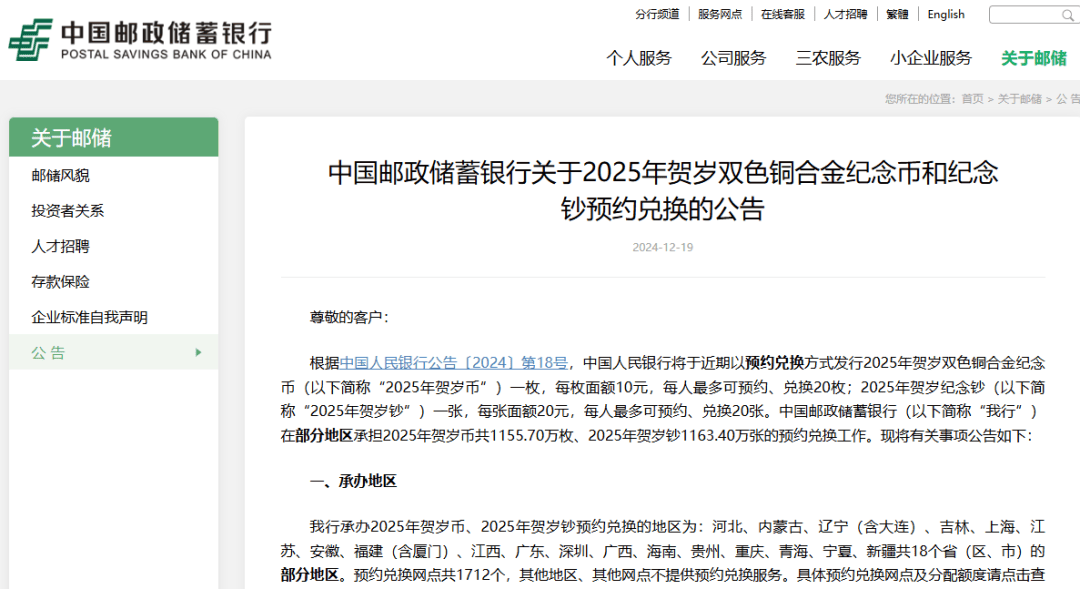Open the 个人服务 navigation menu
Screen dimensions: 1080x589
[638, 59]
